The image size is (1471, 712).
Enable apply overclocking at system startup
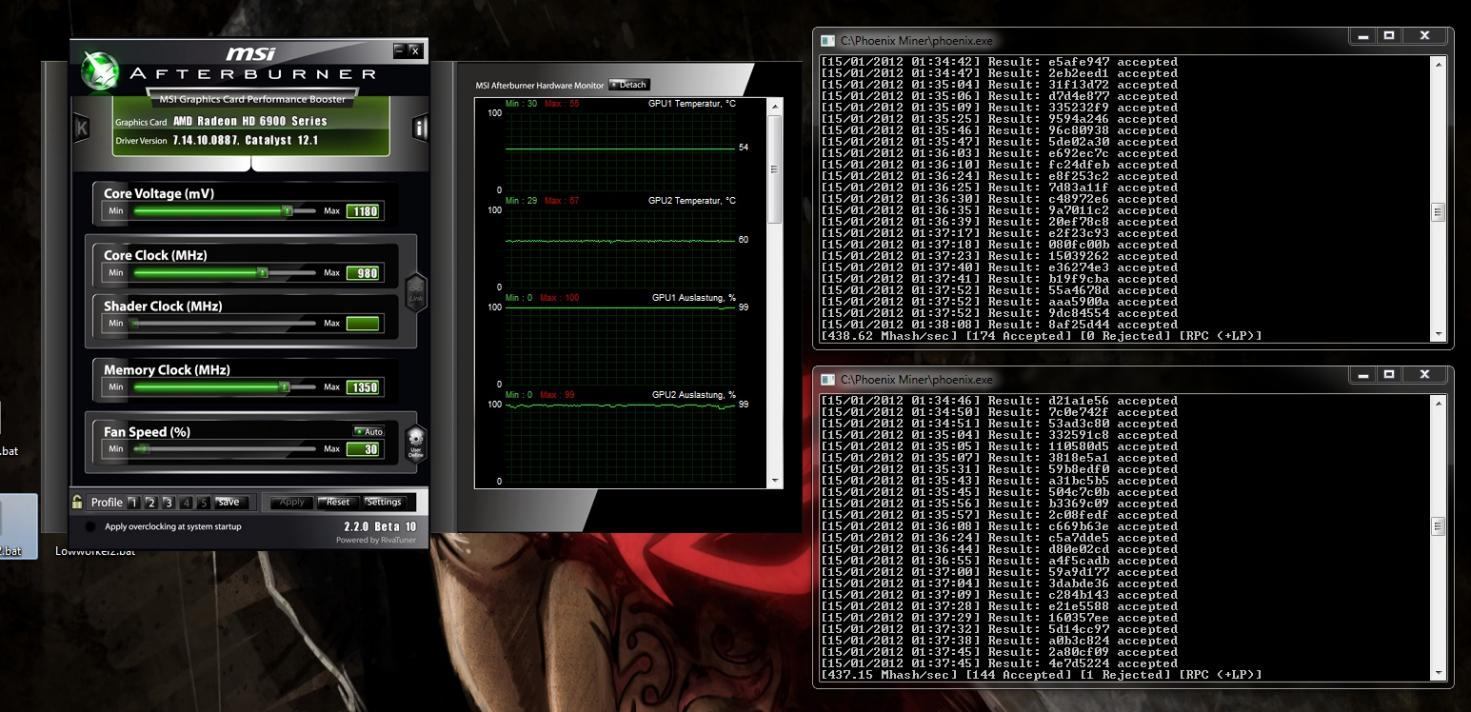[91, 527]
